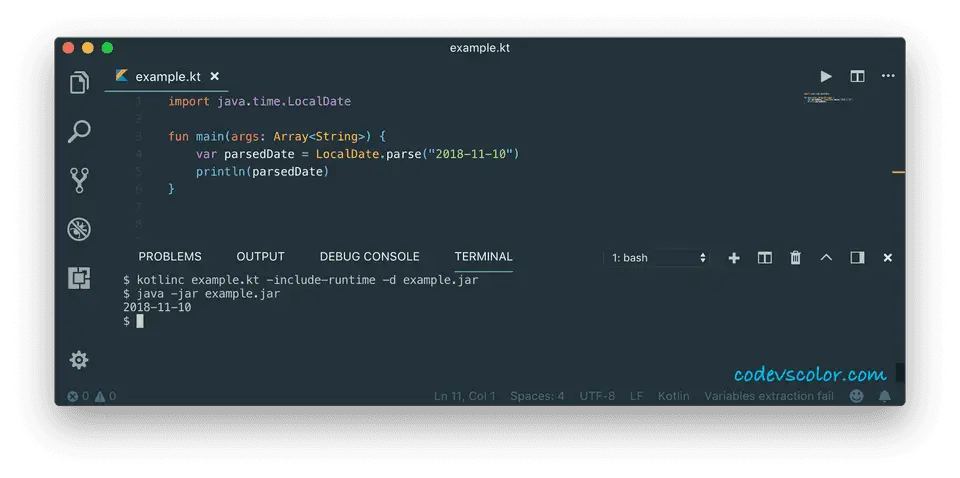This screenshot has height=478, width=960.
Task: Click the closing brace on line 6
Action: point(171,189)
